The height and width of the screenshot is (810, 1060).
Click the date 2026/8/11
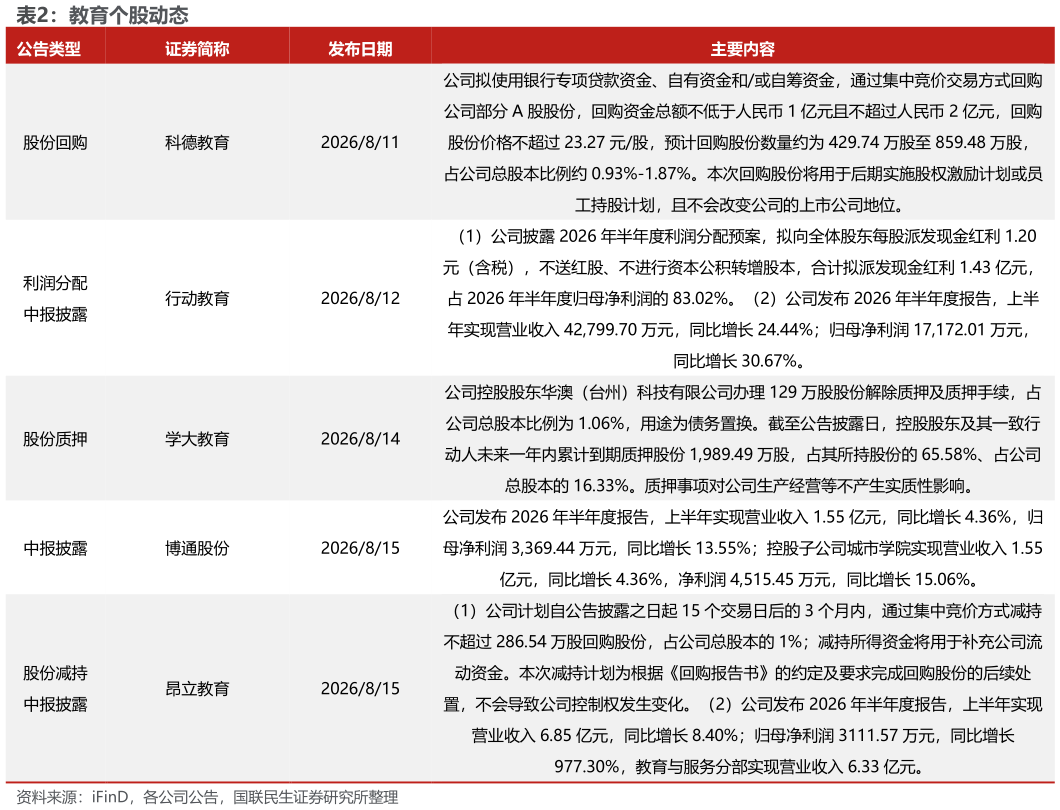click(360, 143)
